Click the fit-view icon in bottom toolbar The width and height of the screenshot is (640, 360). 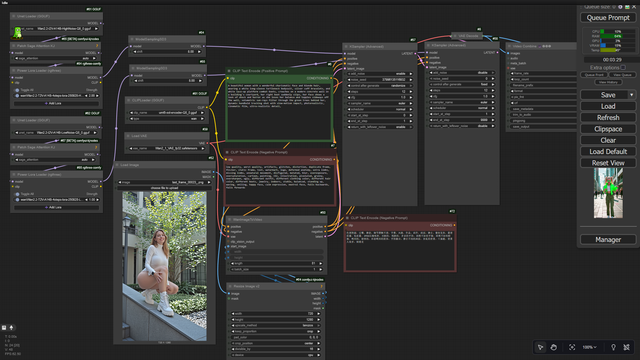click(x=572, y=347)
